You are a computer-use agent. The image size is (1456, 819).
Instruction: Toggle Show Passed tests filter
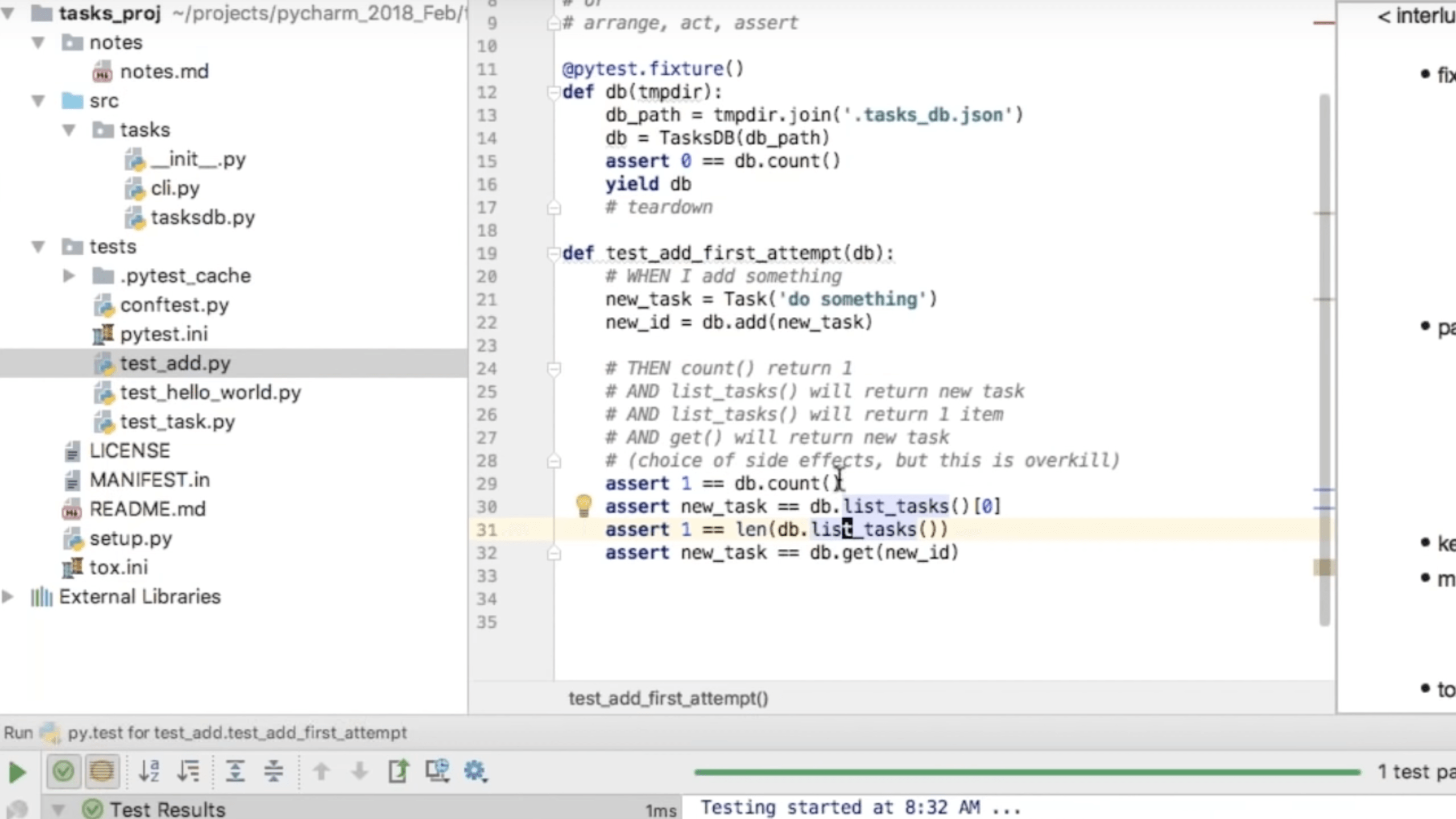tap(63, 771)
